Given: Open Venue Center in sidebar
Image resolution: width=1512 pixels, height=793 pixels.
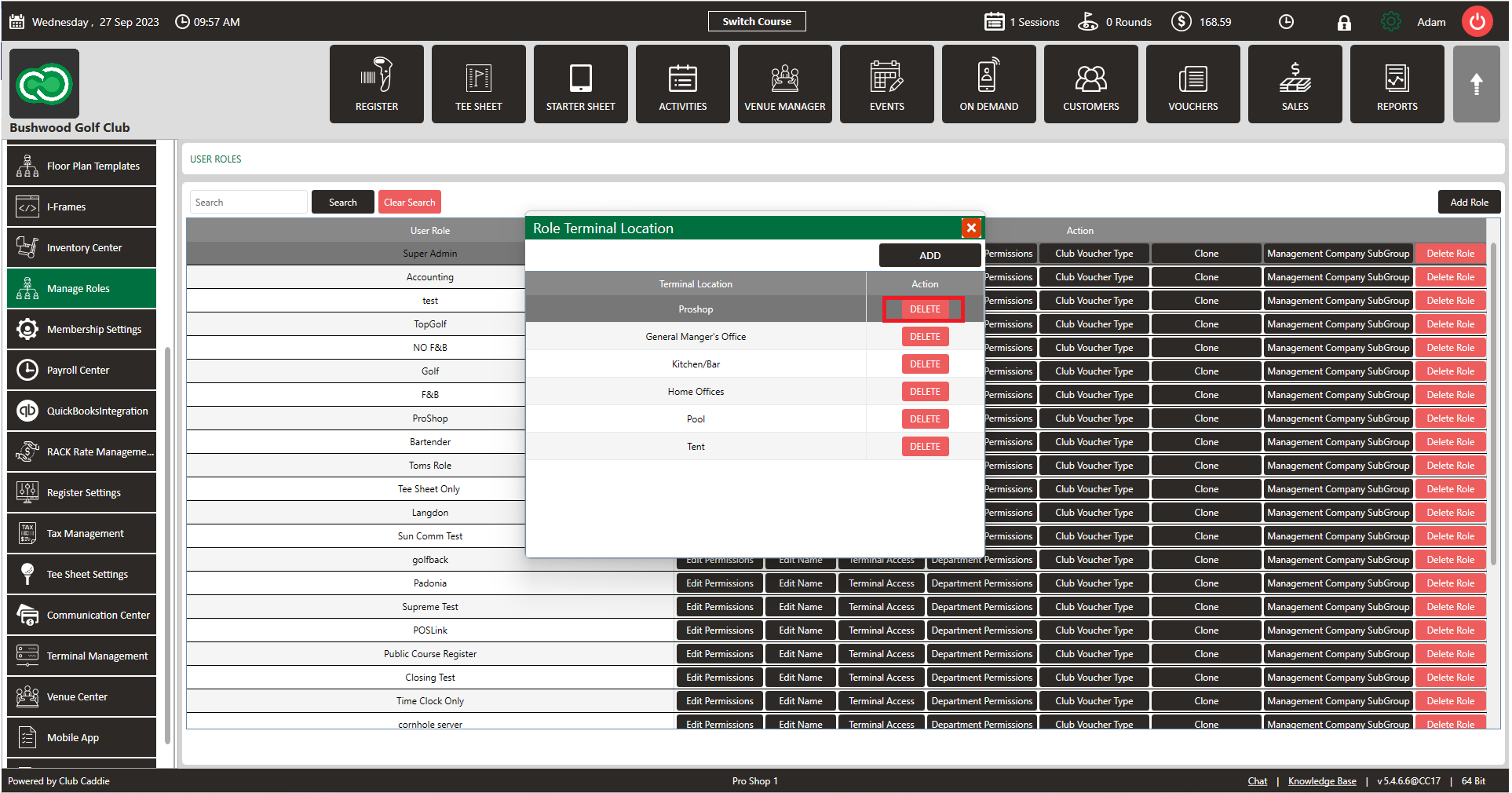Looking at the screenshot, I should [82, 696].
